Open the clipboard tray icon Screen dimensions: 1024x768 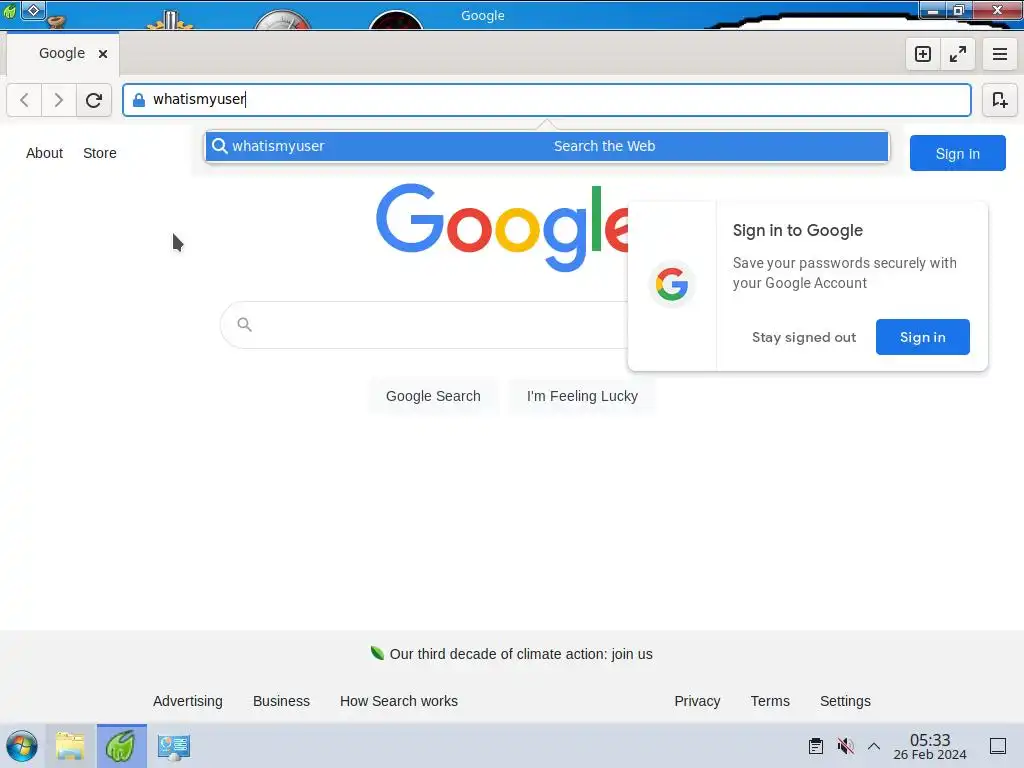pos(816,746)
